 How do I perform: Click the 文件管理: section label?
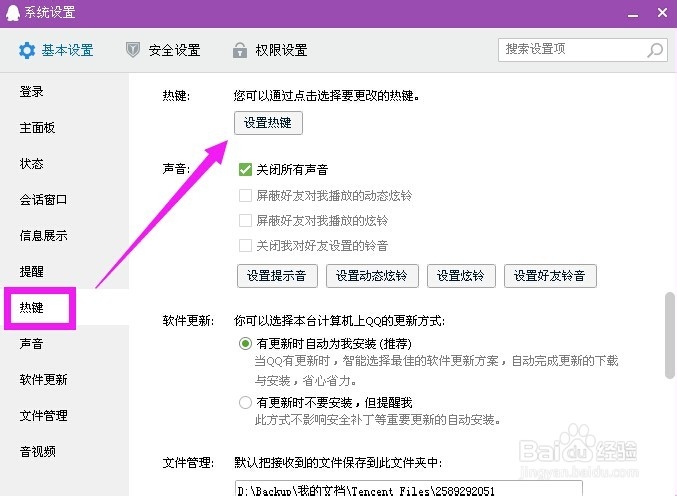(188, 463)
